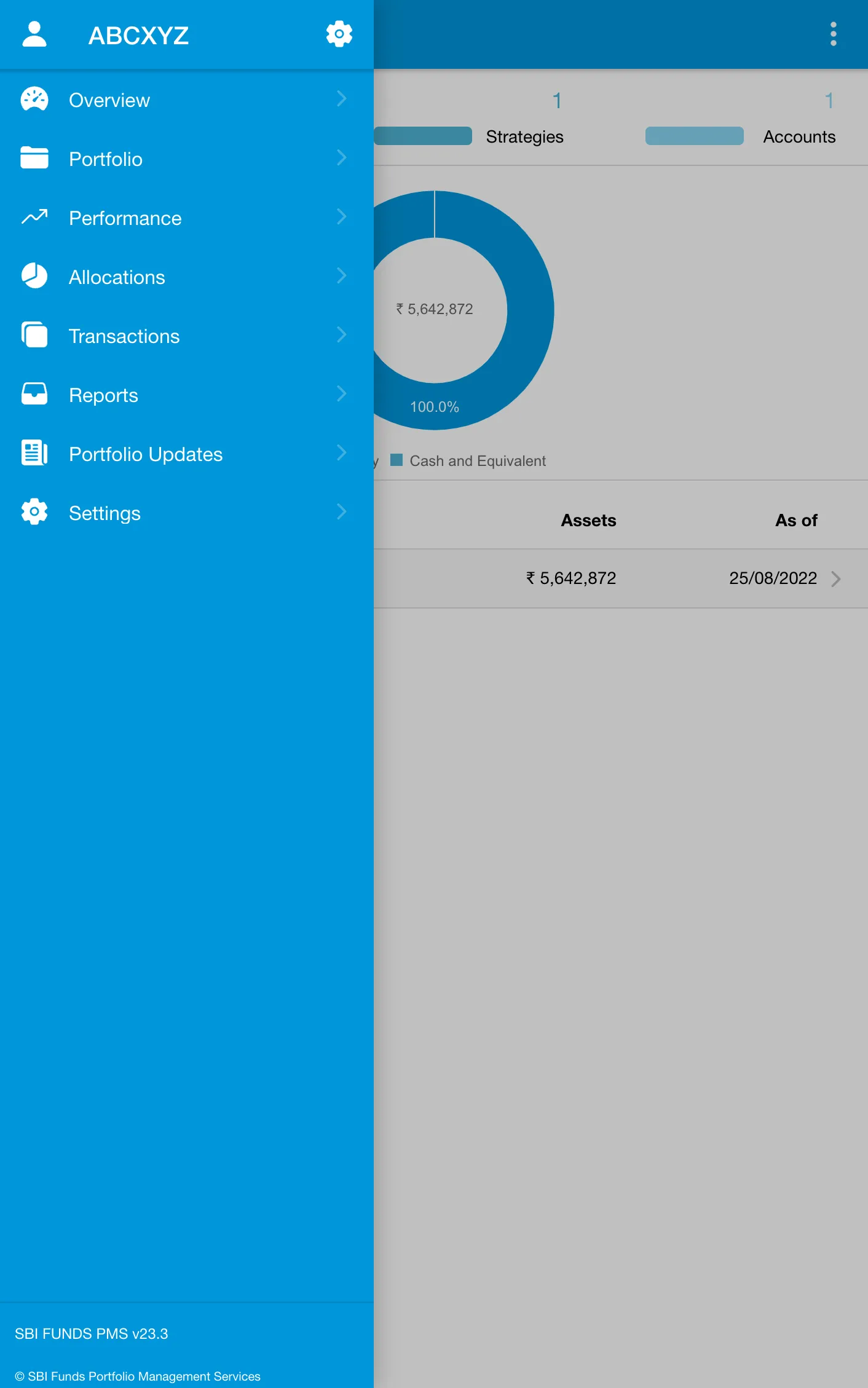Open Portfolio Updates menu item
The height and width of the screenshot is (1388, 868).
pos(187,453)
